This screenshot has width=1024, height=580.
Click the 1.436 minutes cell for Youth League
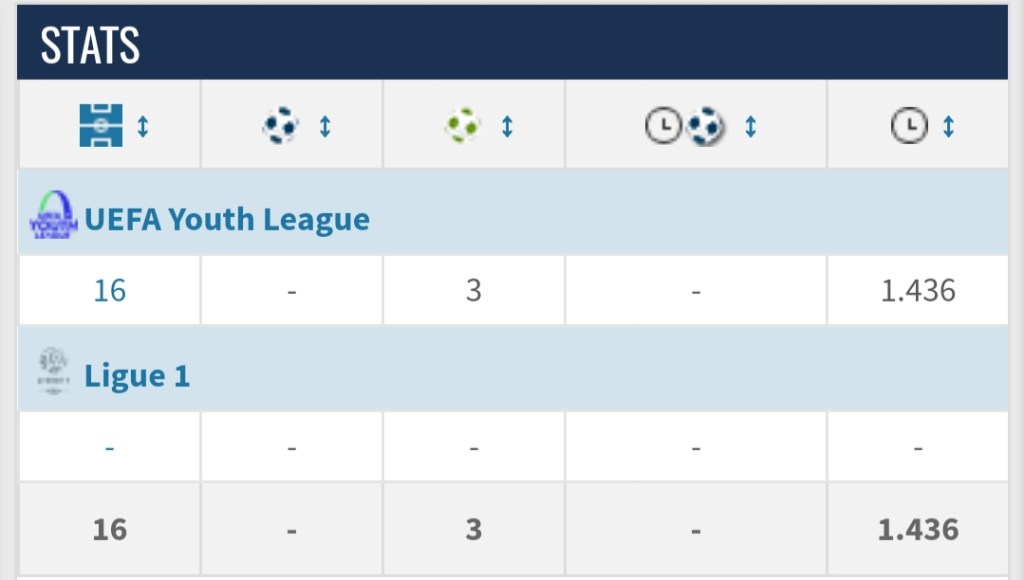point(917,290)
